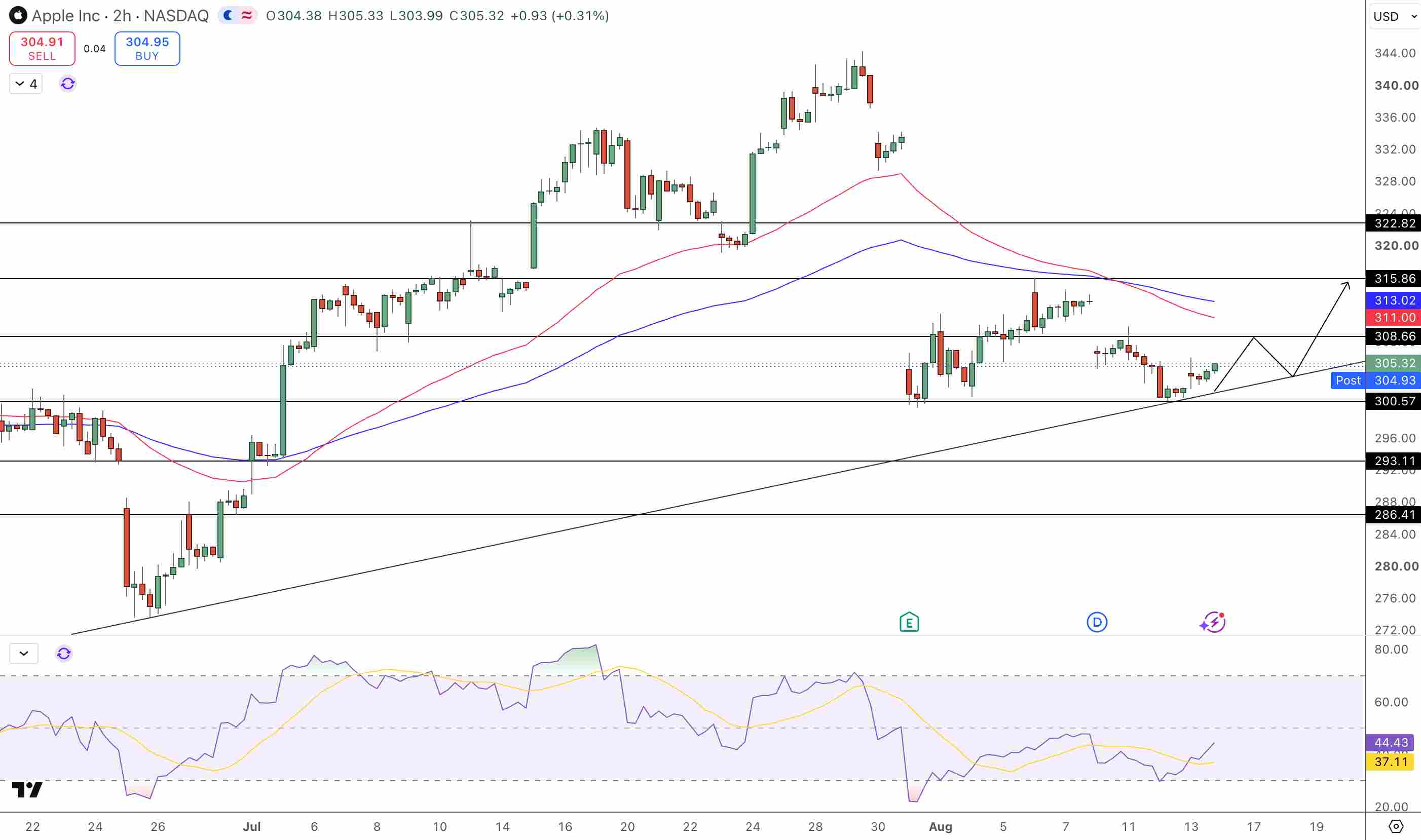Image resolution: width=1421 pixels, height=840 pixels.
Task: Click the H305.33 high value in header
Action: [x=356, y=15]
